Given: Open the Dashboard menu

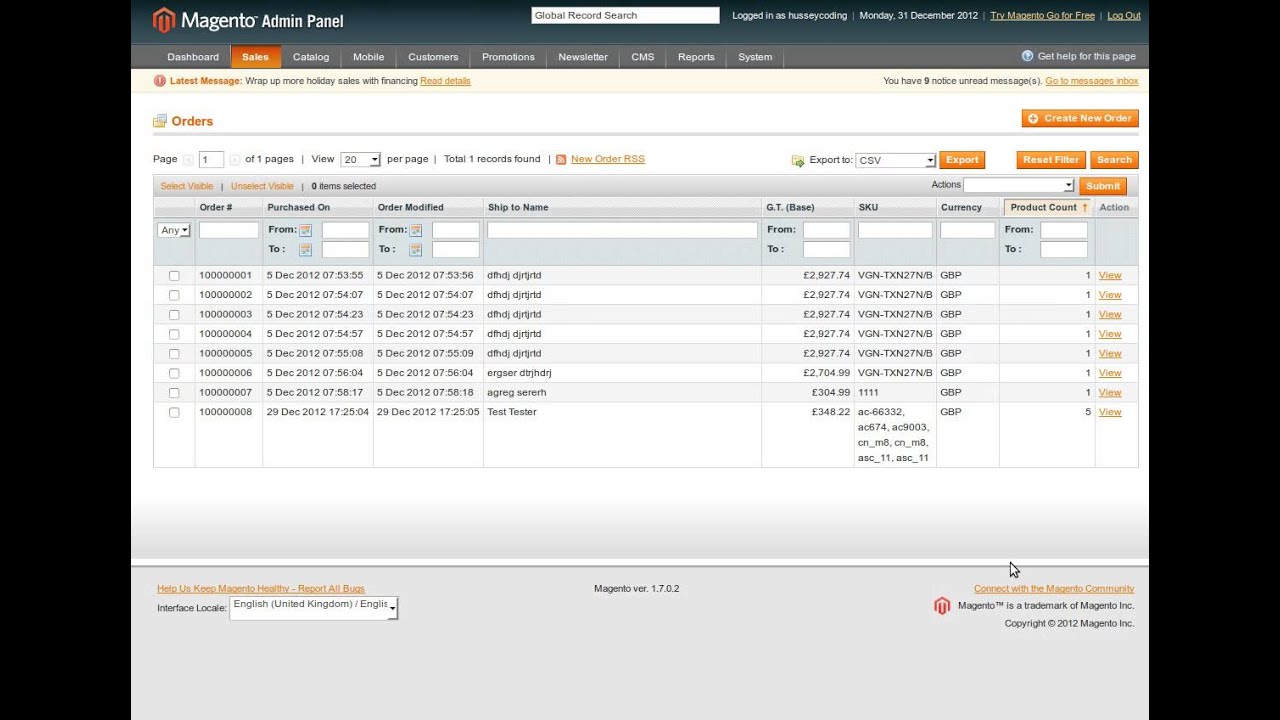Looking at the screenshot, I should pos(193,57).
